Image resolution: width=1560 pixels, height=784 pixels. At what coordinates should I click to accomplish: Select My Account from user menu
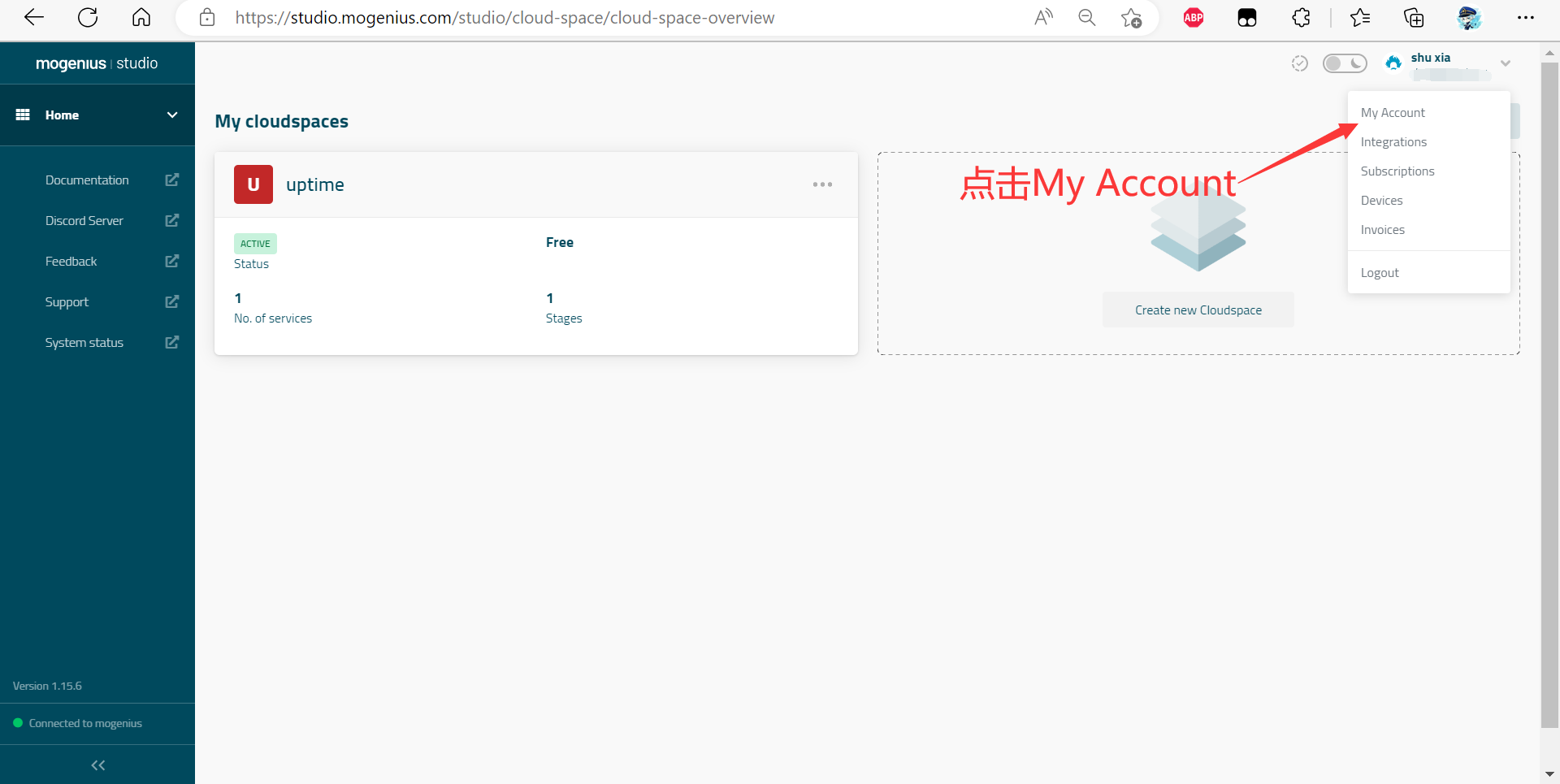coord(1393,113)
